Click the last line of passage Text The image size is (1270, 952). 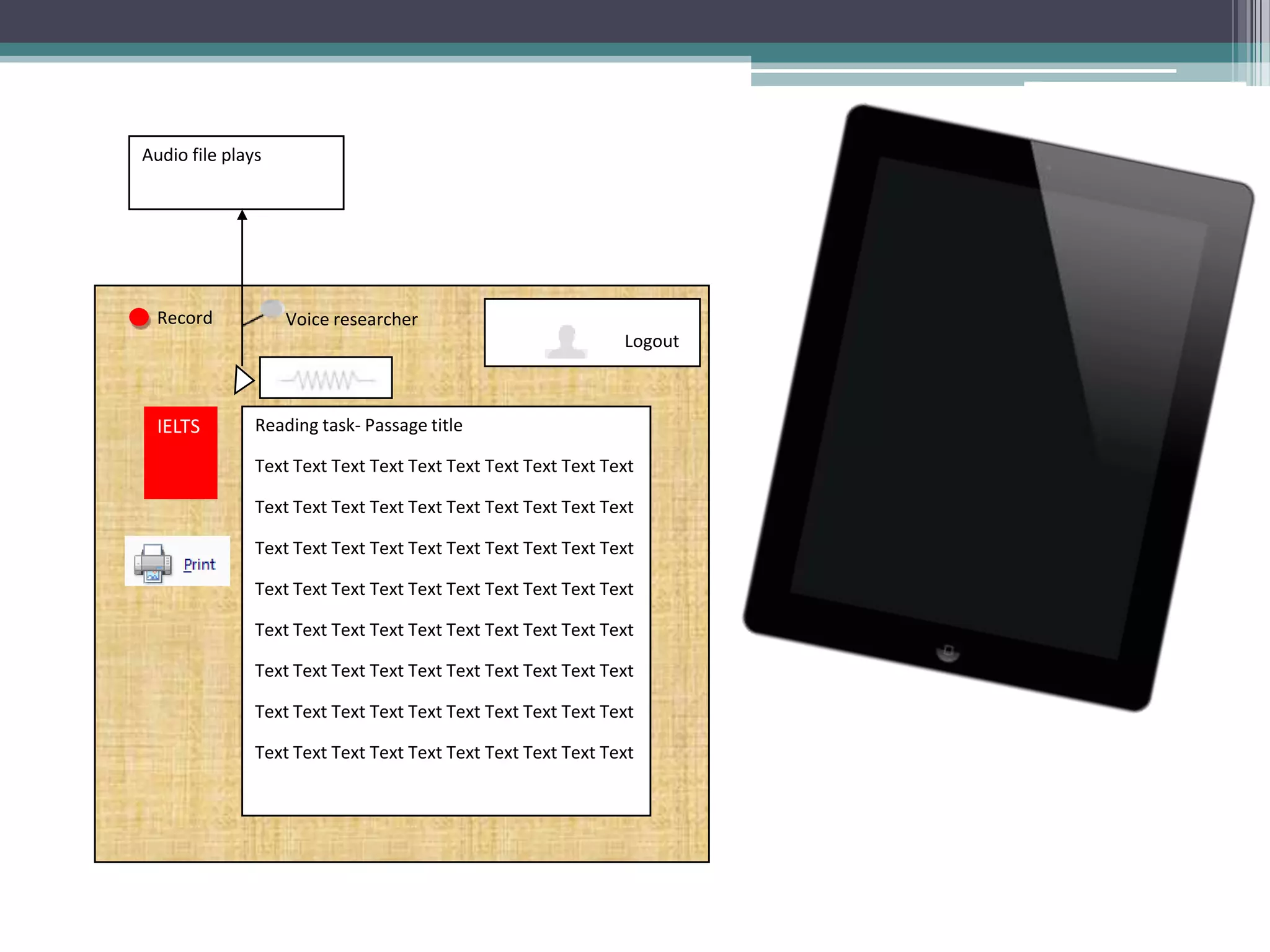coord(443,752)
